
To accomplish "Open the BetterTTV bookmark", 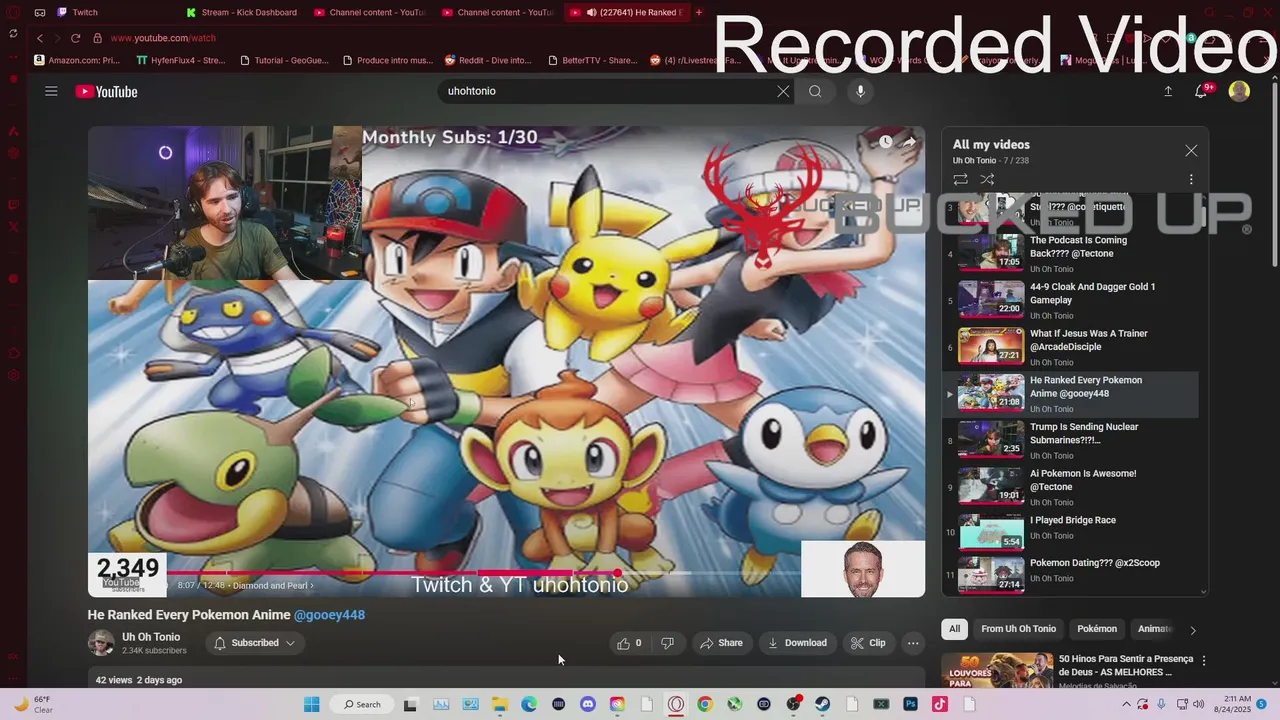I will (592, 60).
